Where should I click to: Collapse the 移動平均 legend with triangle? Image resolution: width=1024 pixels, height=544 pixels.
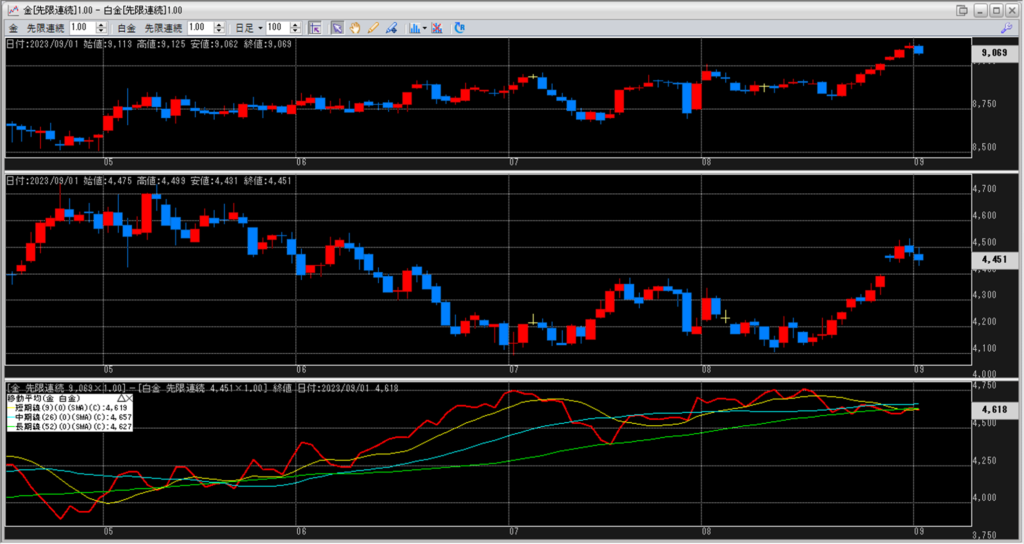tap(123, 398)
